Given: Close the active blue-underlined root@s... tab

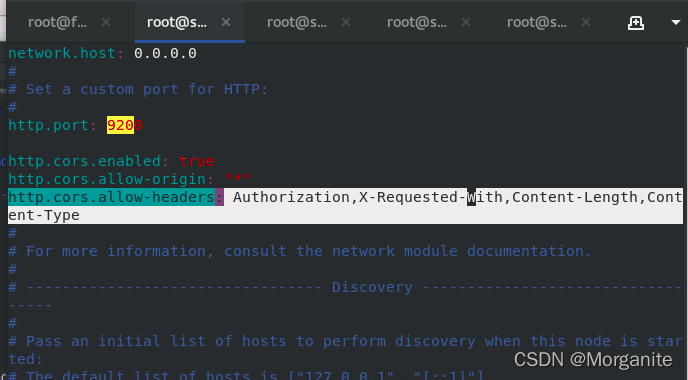Looking at the screenshot, I should 226,22.
